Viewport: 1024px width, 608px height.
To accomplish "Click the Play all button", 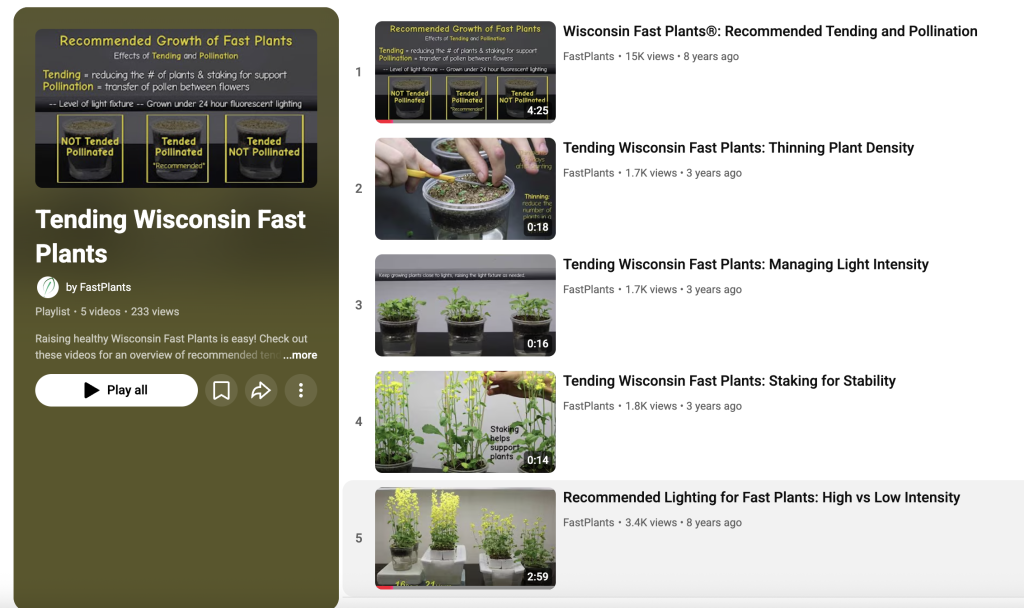I will 116,391.
